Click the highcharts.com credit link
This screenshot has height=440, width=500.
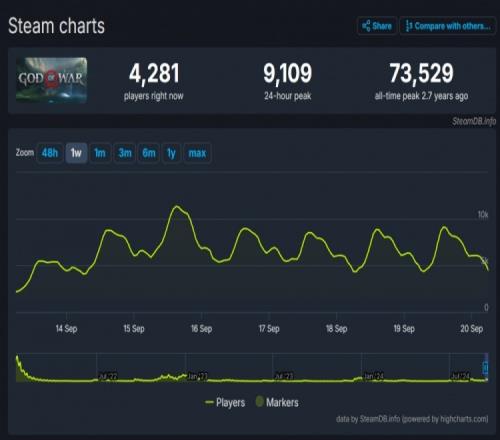point(464,419)
